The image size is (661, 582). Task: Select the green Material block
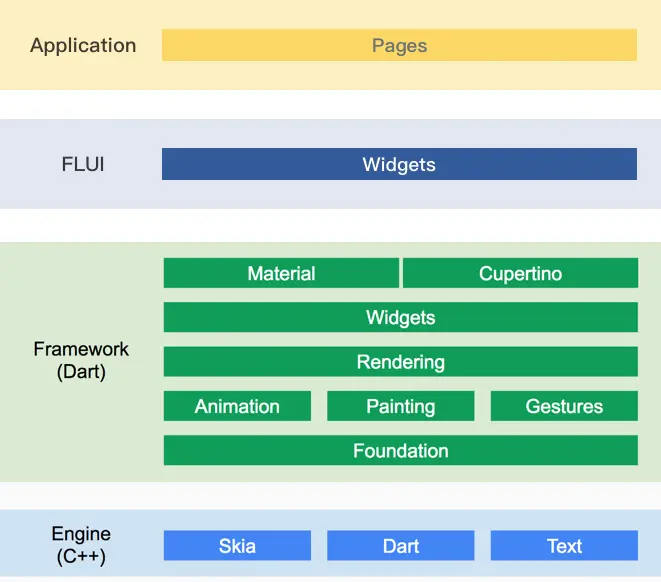coord(281,273)
